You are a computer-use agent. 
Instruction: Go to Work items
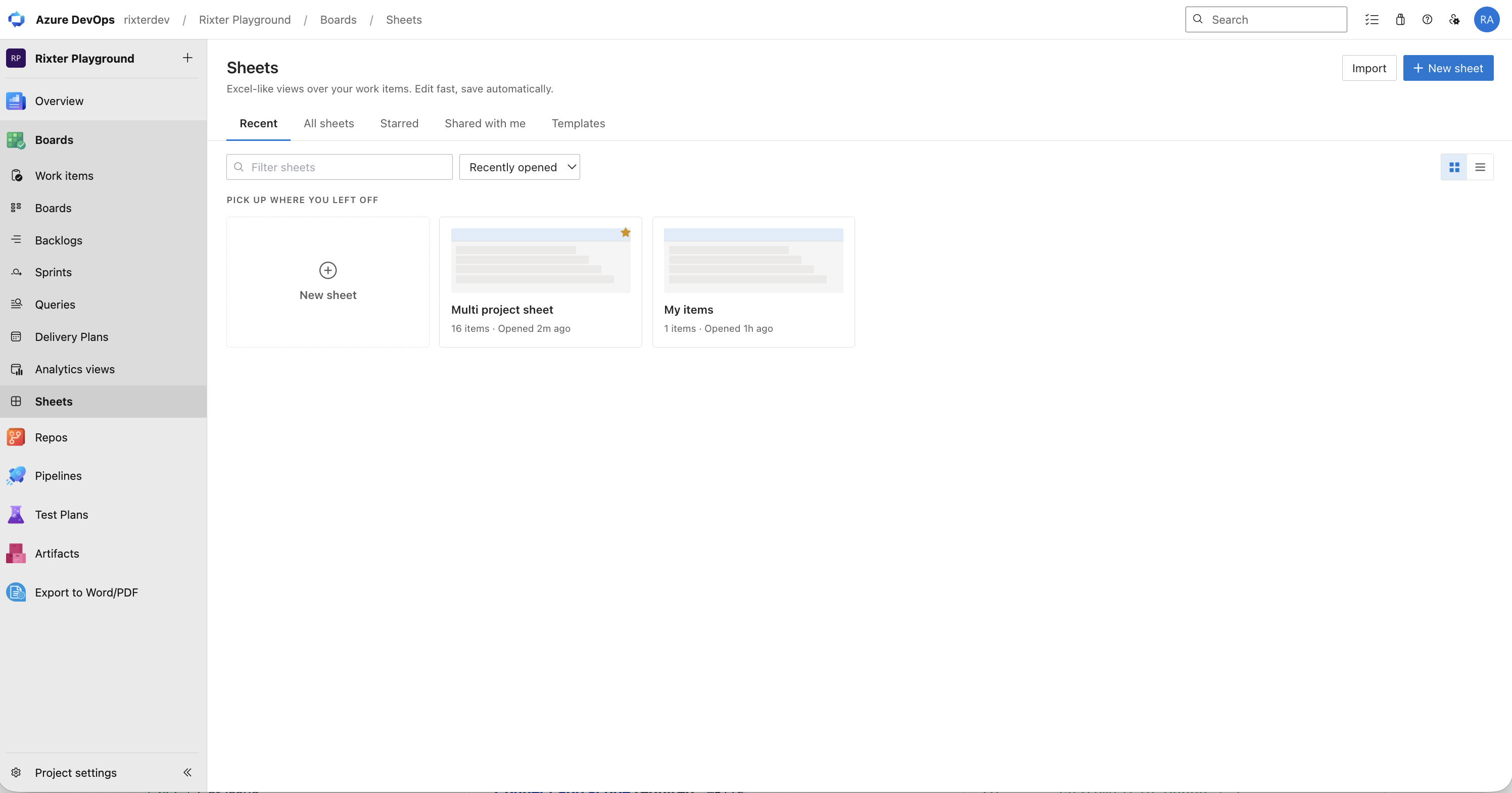103,175
